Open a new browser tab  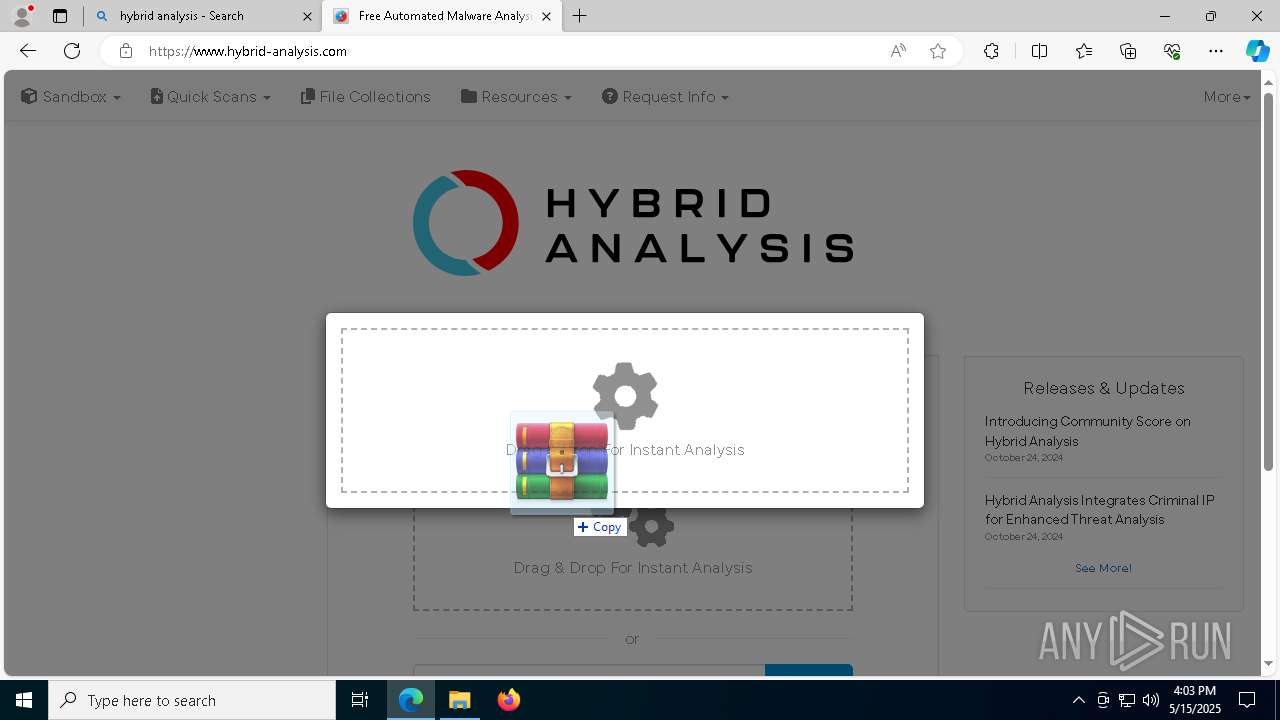click(x=580, y=16)
